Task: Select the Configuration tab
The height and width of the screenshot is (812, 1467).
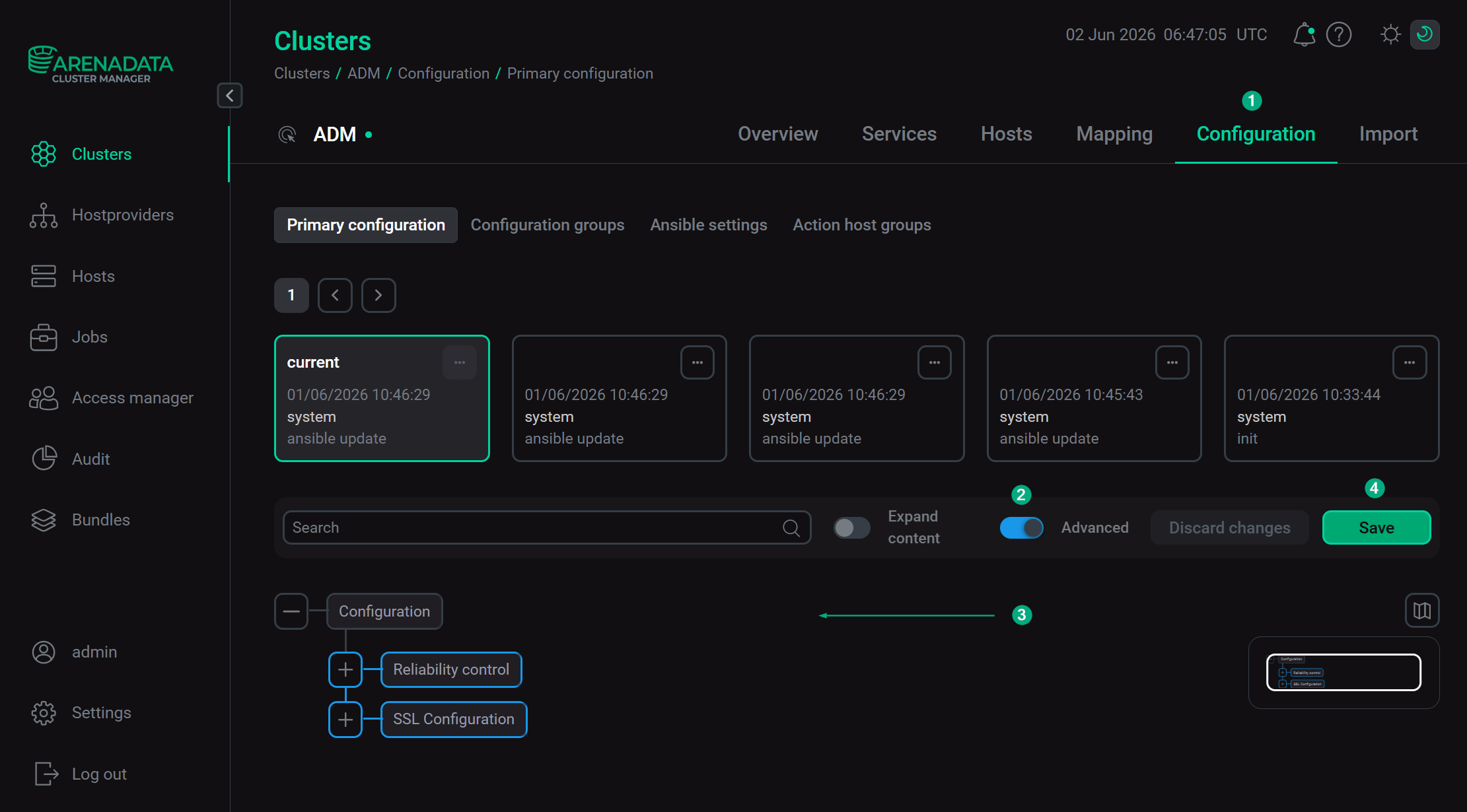Action: coord(1256,134)
